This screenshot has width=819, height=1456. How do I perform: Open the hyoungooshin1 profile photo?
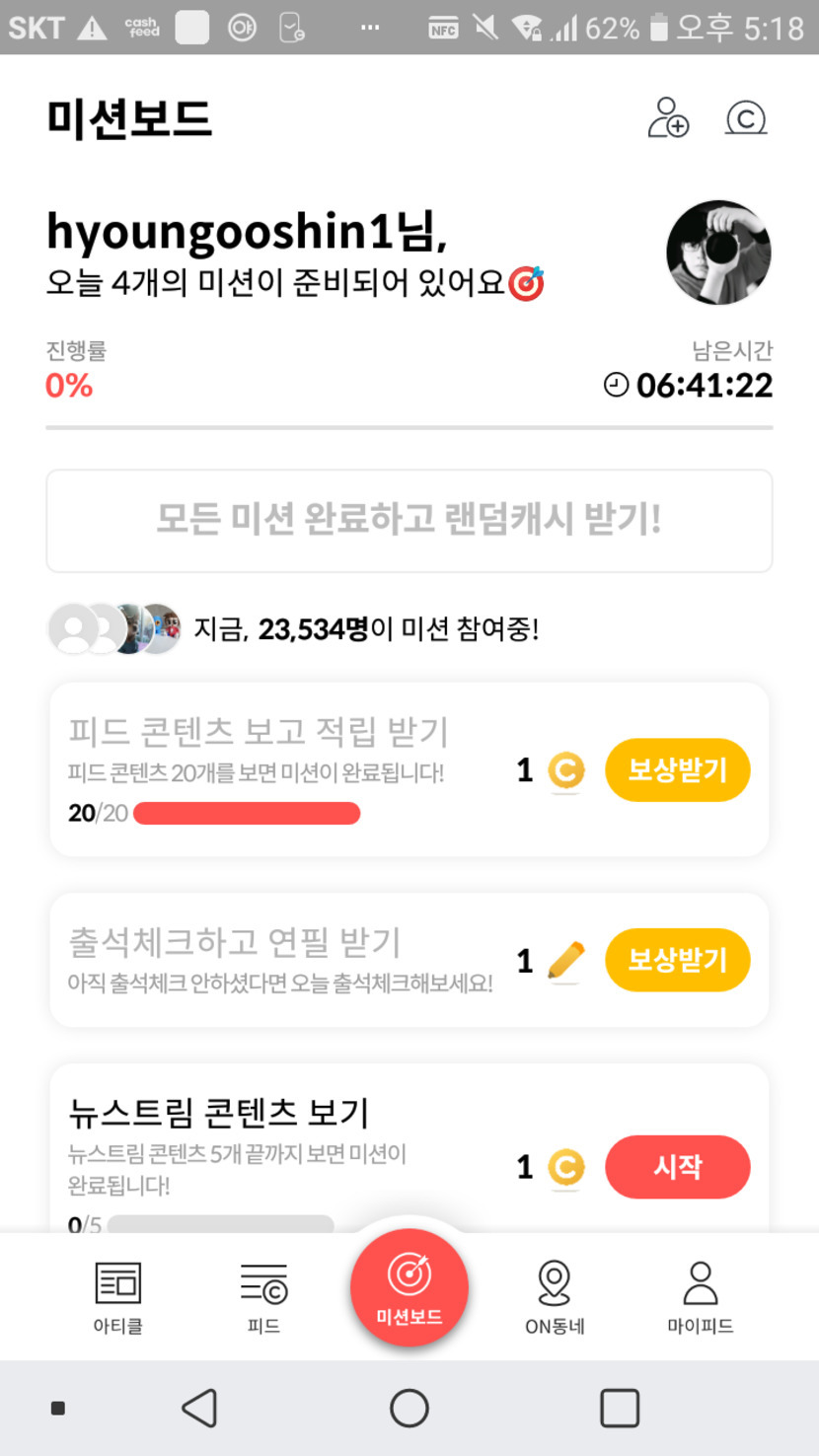point(718,253)
